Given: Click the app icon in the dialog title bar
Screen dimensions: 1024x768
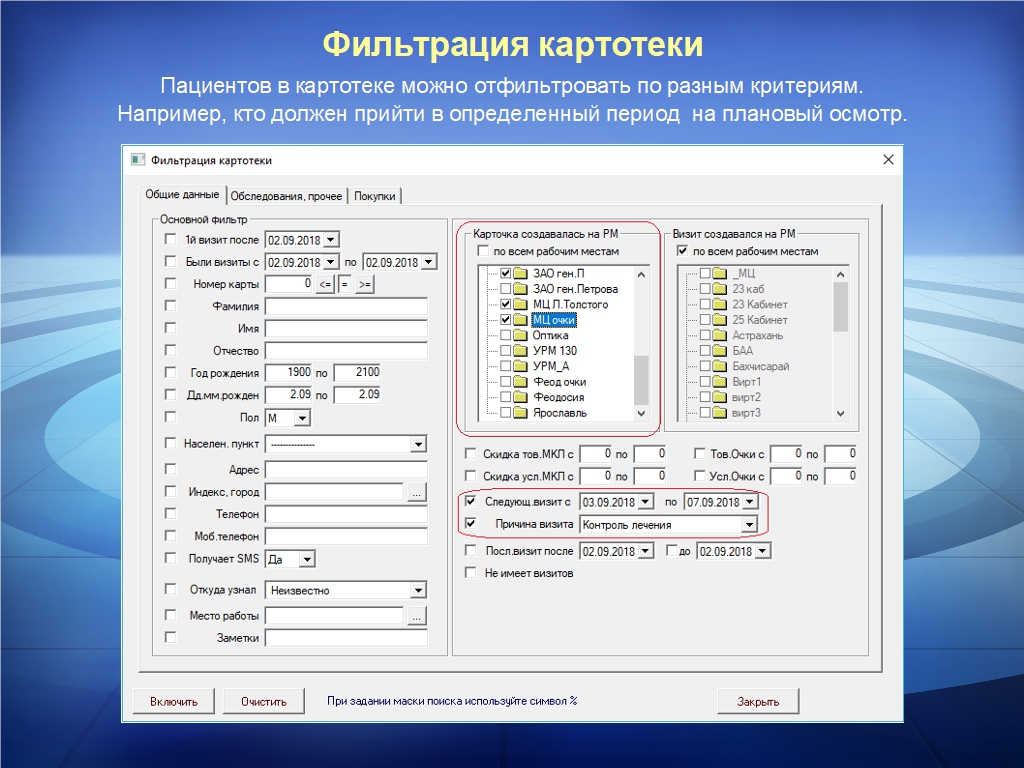Looking at the screenshot, I should click(x=139, y=160).
